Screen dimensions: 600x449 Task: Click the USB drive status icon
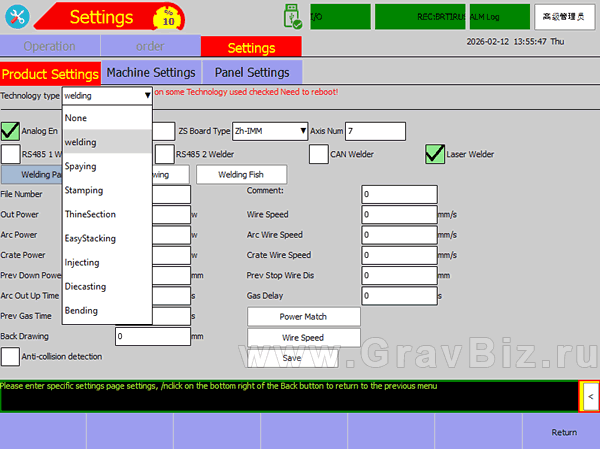[x=292, y=16]
